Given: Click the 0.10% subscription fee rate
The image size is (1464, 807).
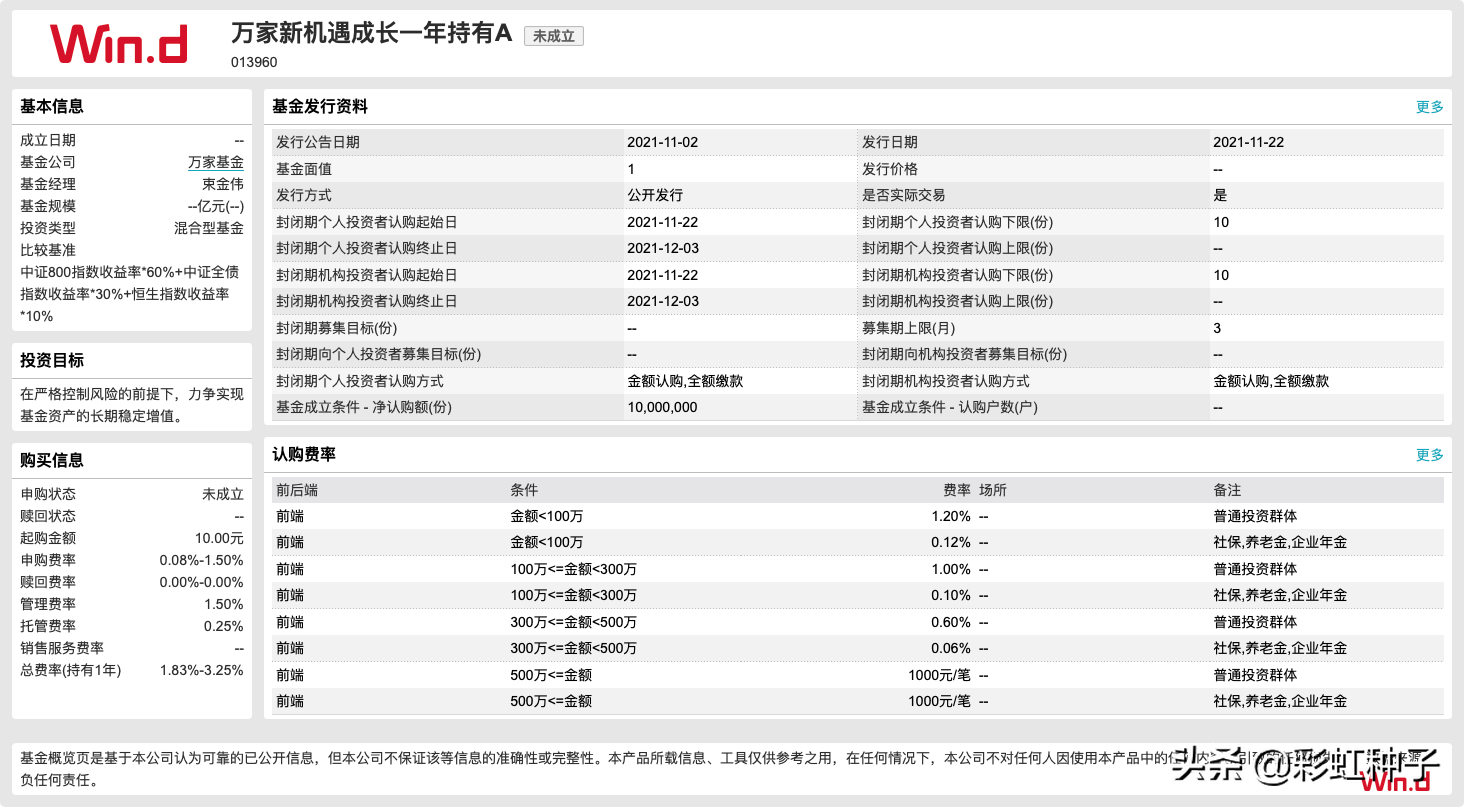Looking at the screenshot, I should 951,595.
